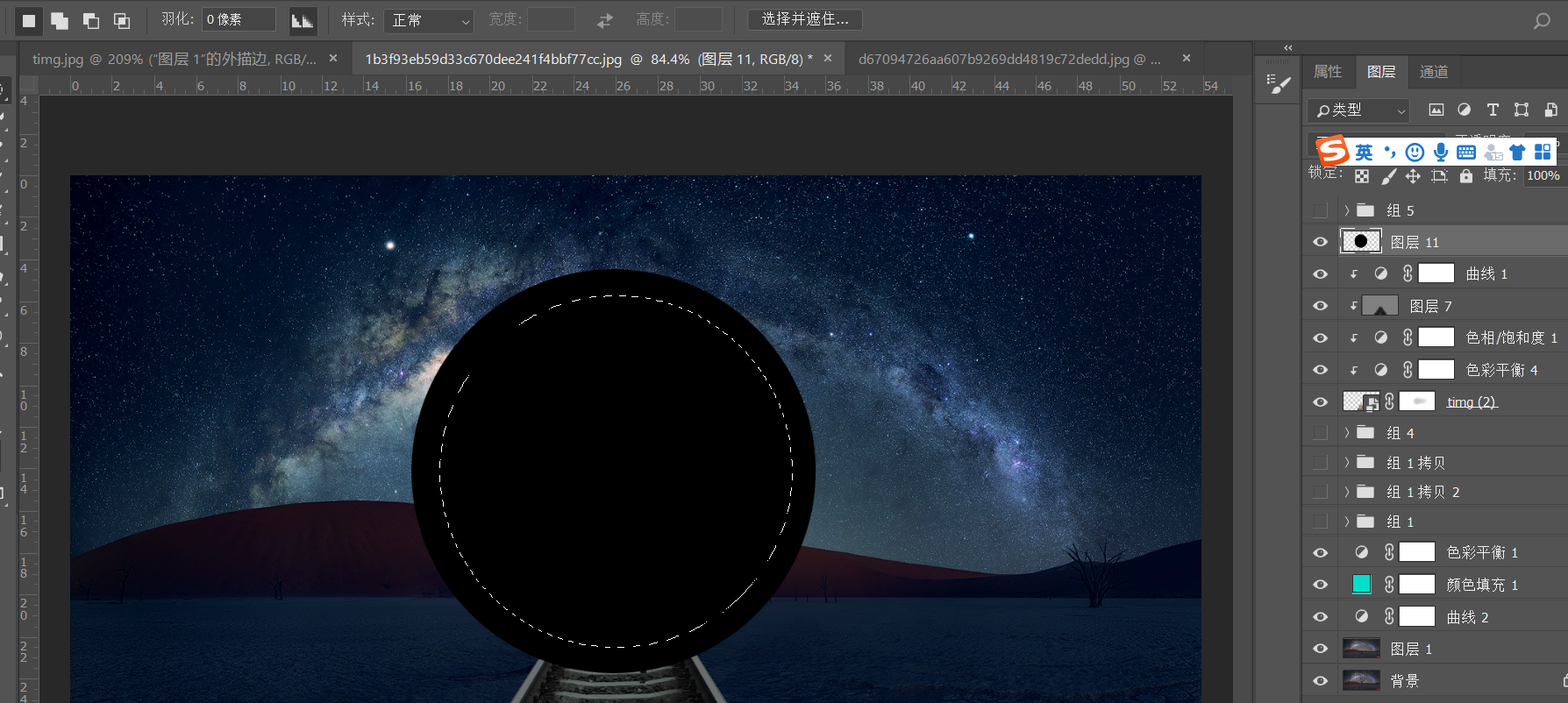Screen dimensions: 1568x703
Task: Click the cyan 颜色填充 1 color swatch
Action: pos(1361,584)
